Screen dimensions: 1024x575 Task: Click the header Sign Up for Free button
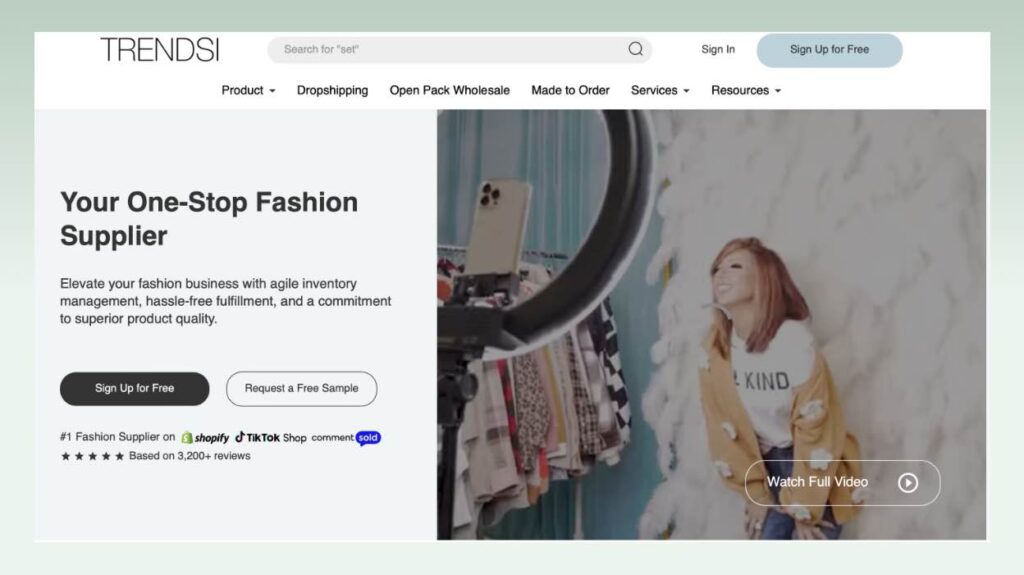(x=829, y=50)
